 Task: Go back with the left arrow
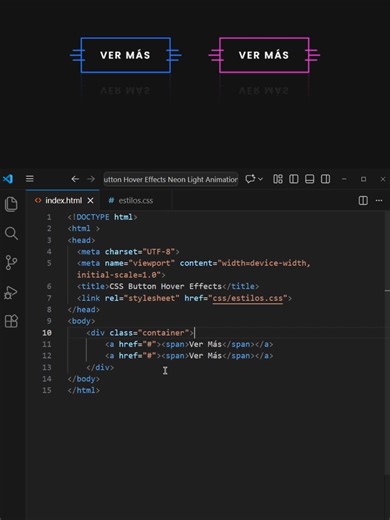click(75, 179)
